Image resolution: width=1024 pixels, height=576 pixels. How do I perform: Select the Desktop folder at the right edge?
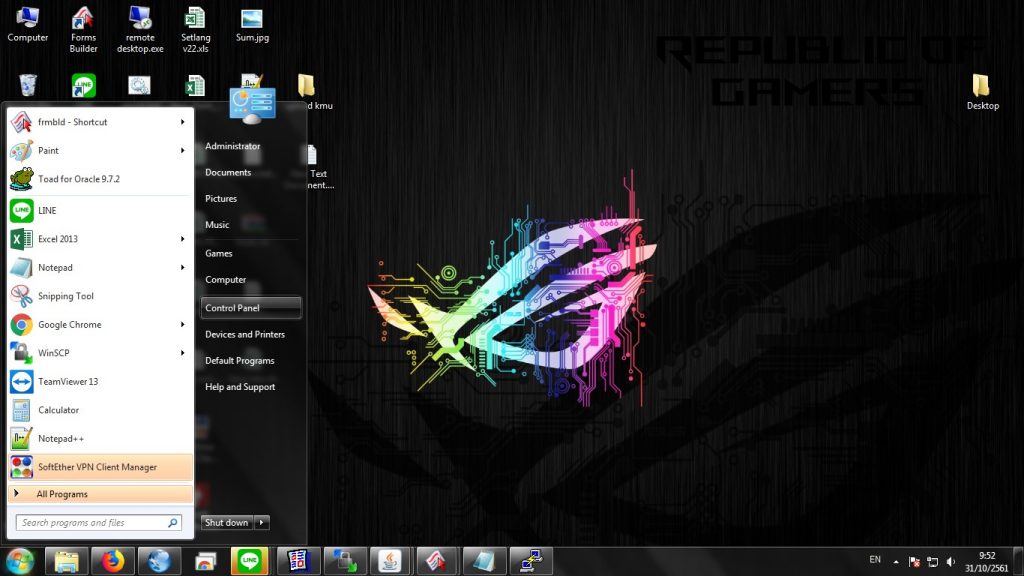point(982,92)
